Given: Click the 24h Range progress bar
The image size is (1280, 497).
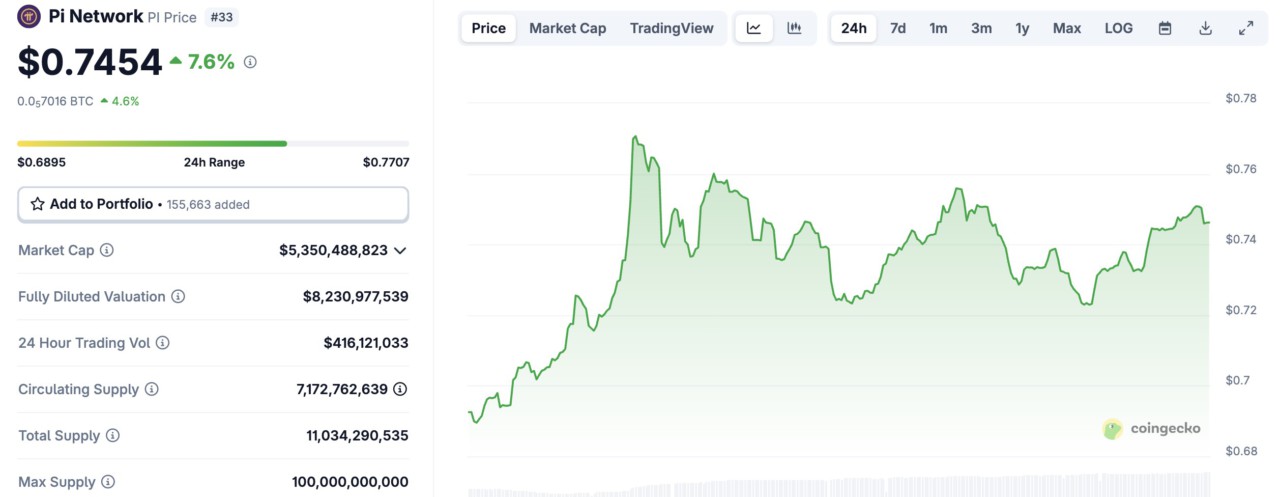Looking at the screenshot, I should (213, 144).
